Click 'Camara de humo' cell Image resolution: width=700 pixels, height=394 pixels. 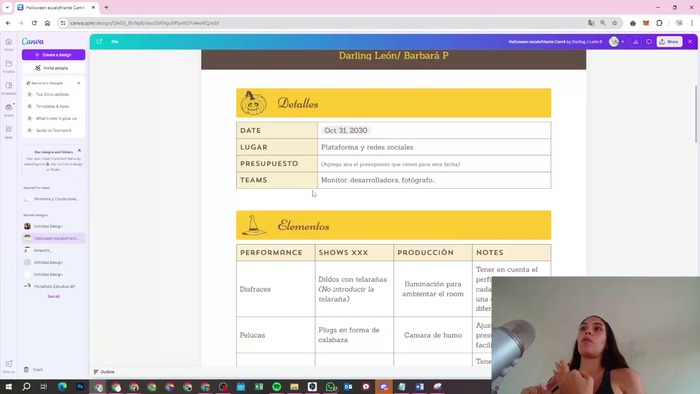click(433, 335)
